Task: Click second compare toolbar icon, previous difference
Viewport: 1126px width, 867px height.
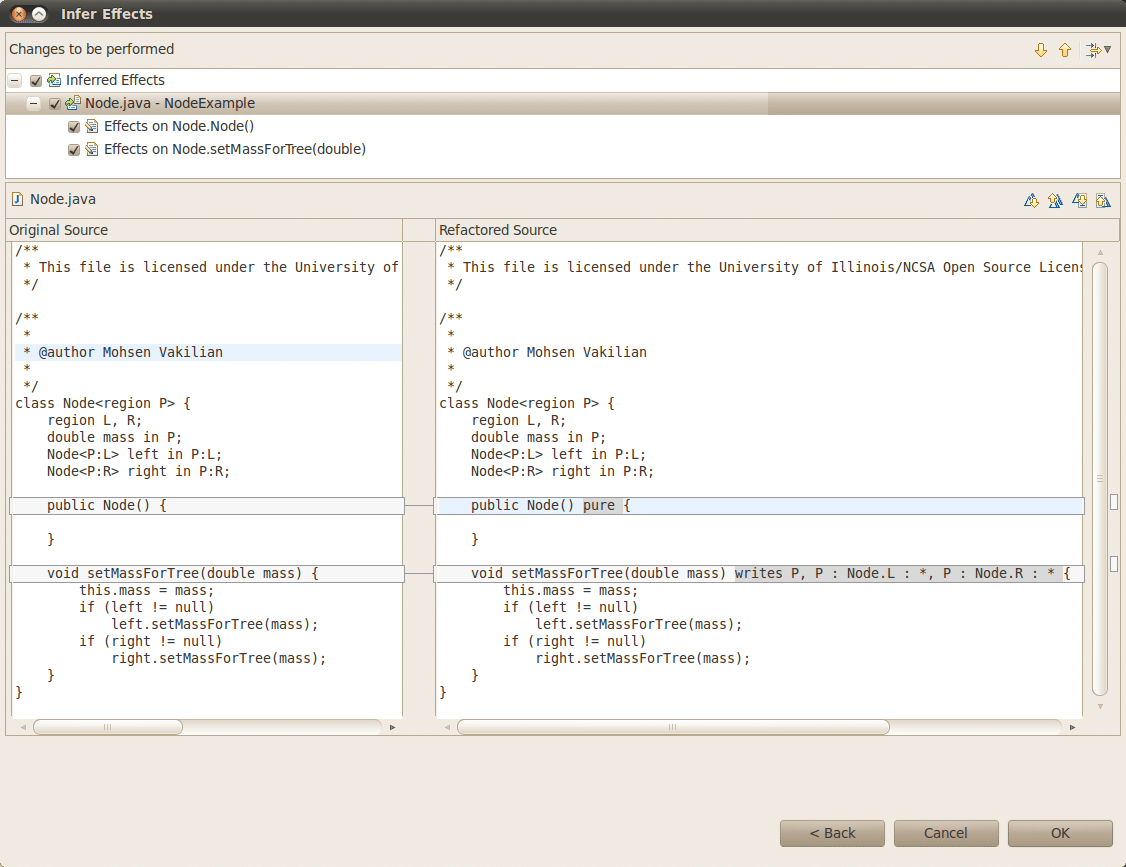Action: [1055, 200]
